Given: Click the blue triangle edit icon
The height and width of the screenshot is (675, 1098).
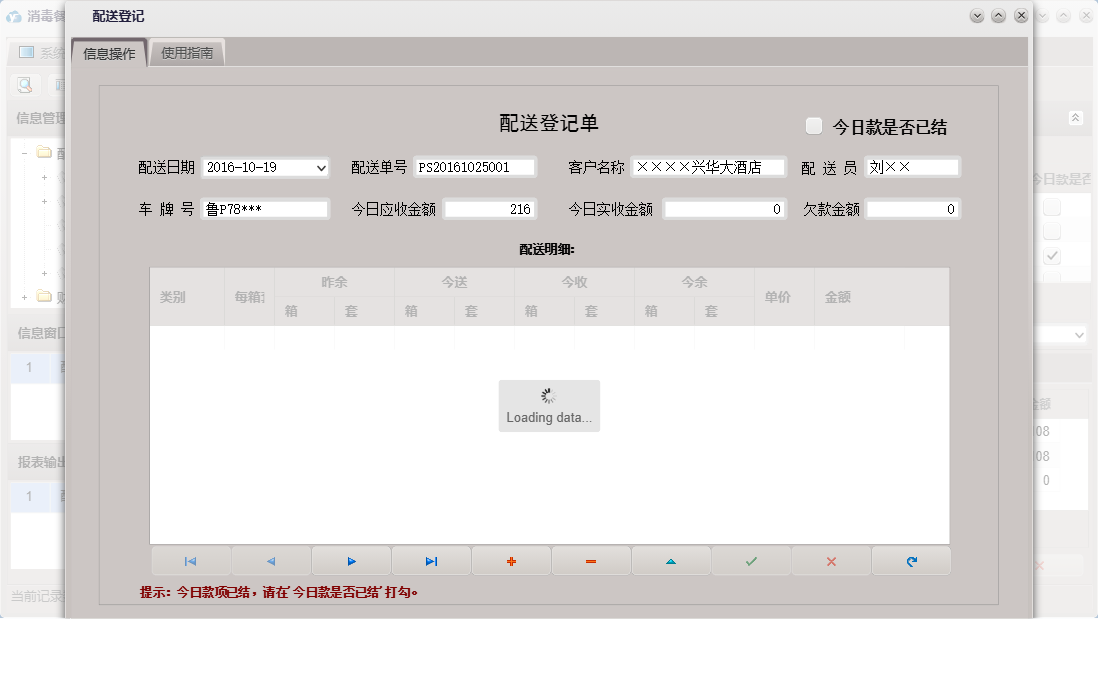Looking at the screenshot, I should (671, 560).
